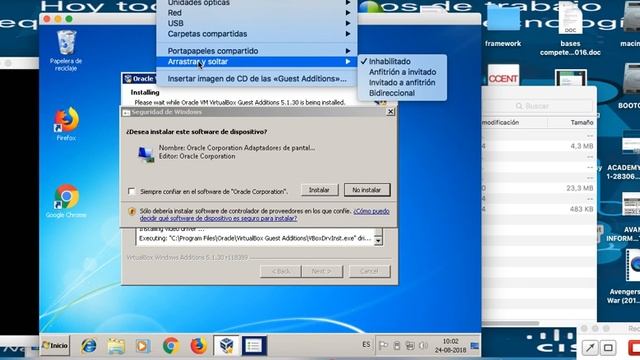Click green zoom button of VirtualBox window
This screenshot has width=640, height=360.
(x=69, y=19)
